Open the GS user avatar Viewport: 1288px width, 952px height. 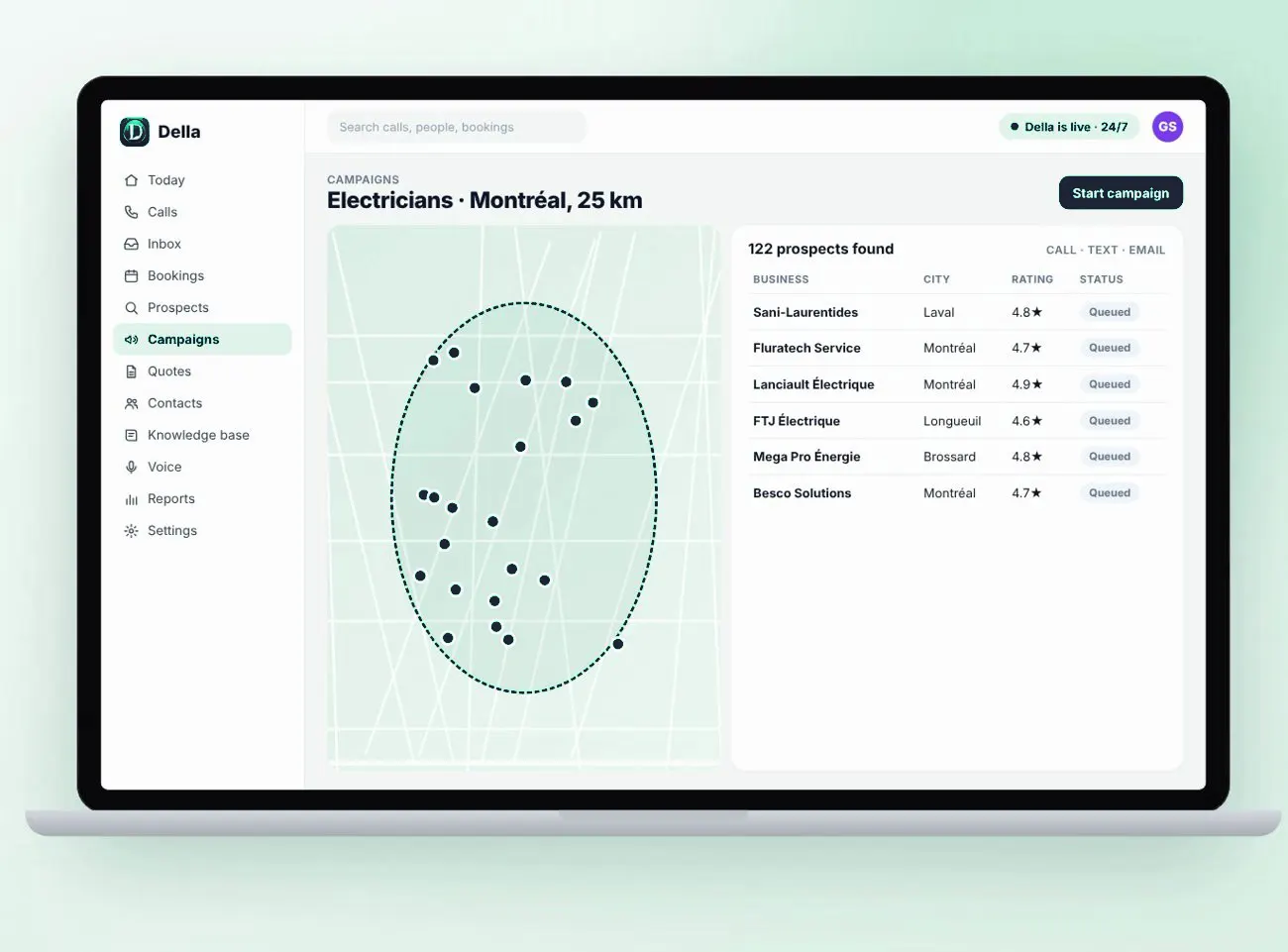(1167, 127)
